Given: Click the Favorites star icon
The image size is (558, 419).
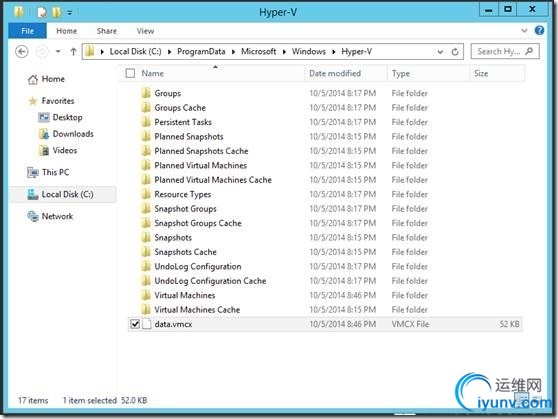Looking at the screenshot, I should tap(33, 101).
